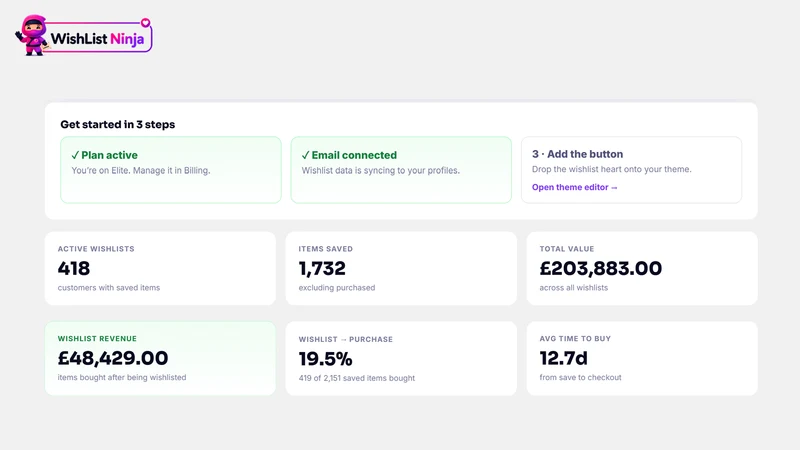Click the Items Saved value 1,732
800x450 pixels.
[322, 268]
